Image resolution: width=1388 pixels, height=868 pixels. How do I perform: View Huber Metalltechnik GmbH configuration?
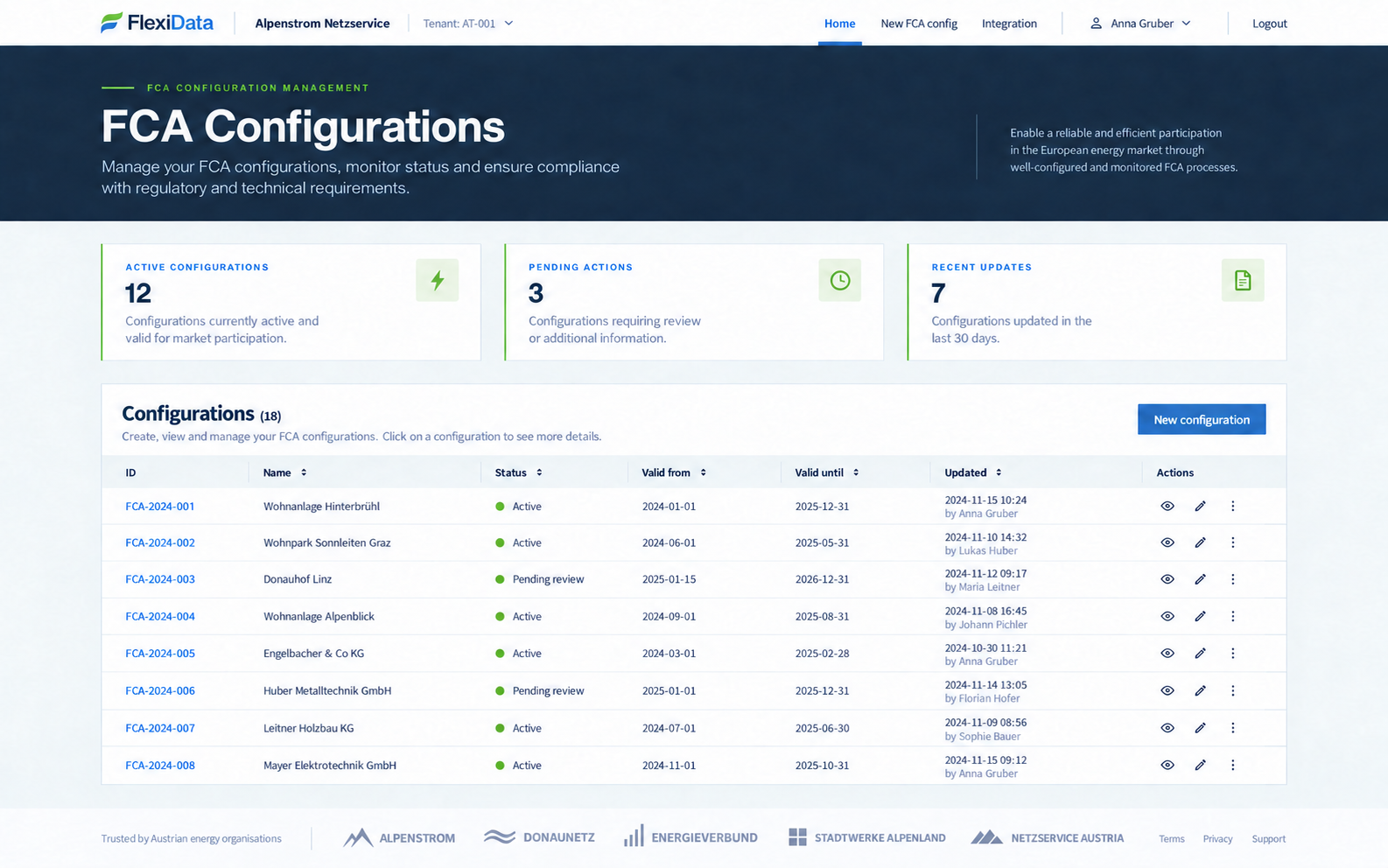(x=1167, y=690)
